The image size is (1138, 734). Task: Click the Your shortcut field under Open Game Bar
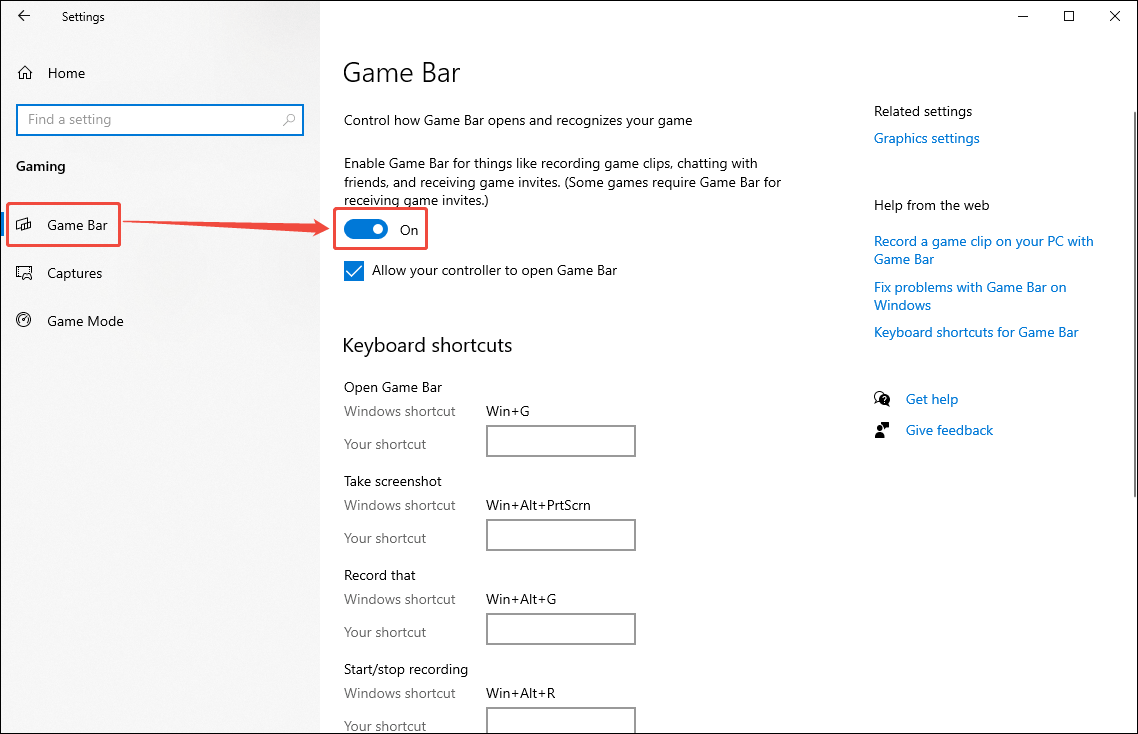pyautogui.click(x=560, y=441)
